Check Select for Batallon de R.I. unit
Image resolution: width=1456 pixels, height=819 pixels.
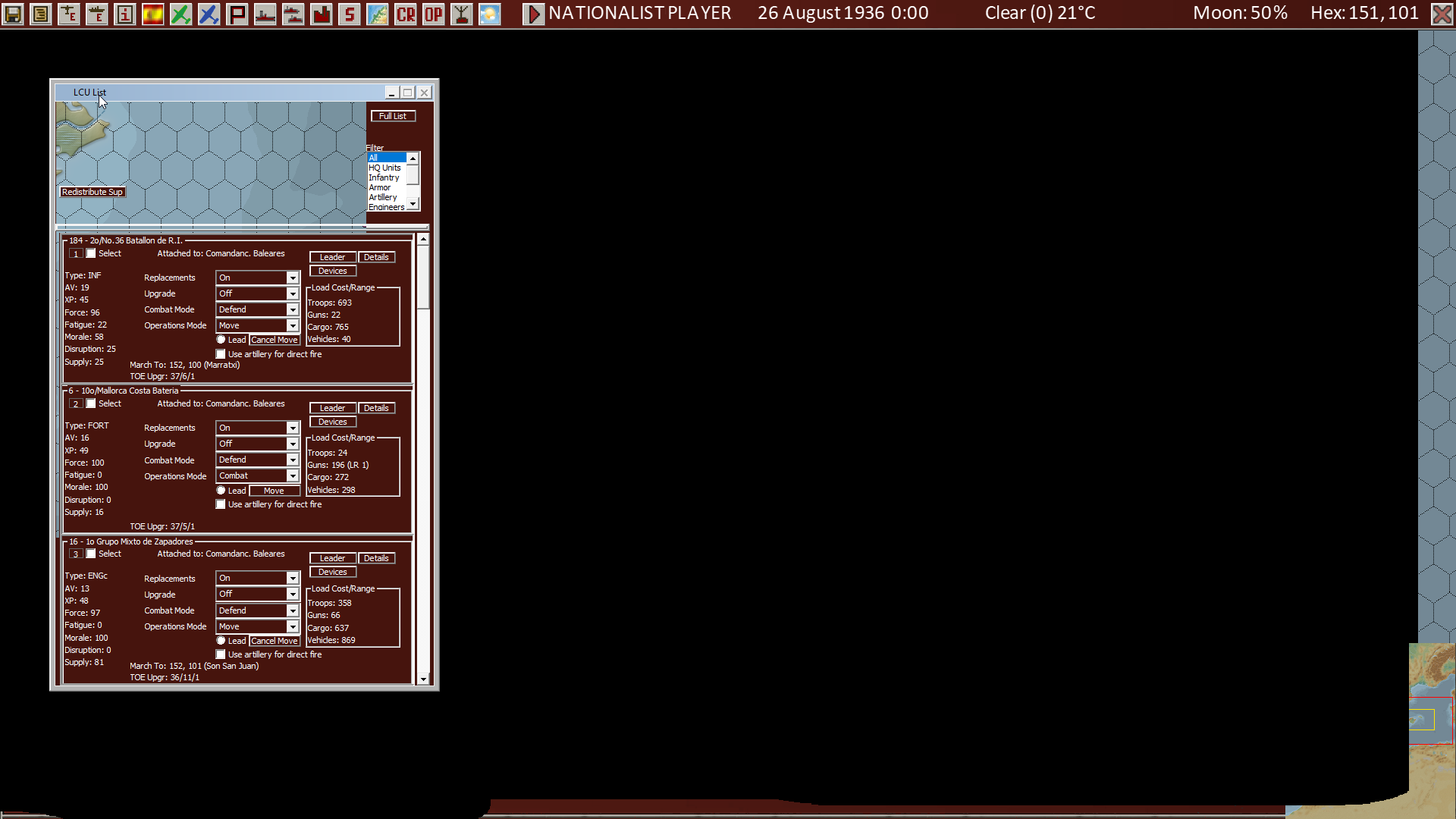point(91,253)
